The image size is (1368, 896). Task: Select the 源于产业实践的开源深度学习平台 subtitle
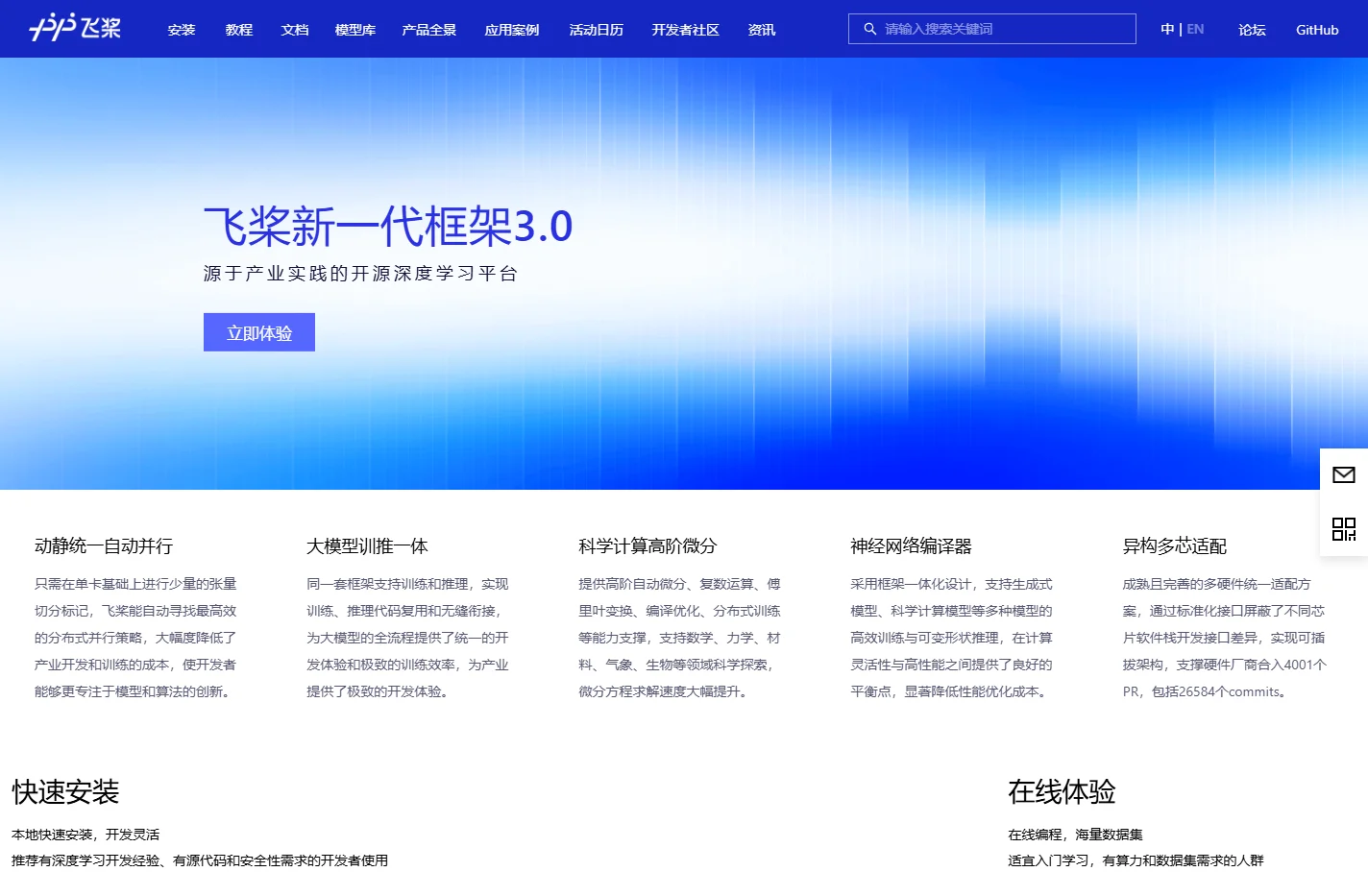361,274
